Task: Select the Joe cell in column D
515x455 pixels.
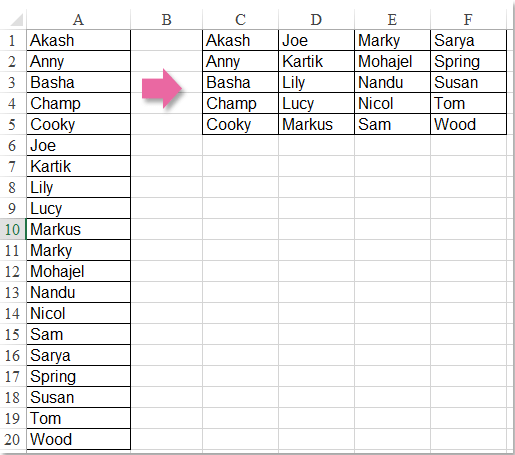Action: (x=316, y=40)
